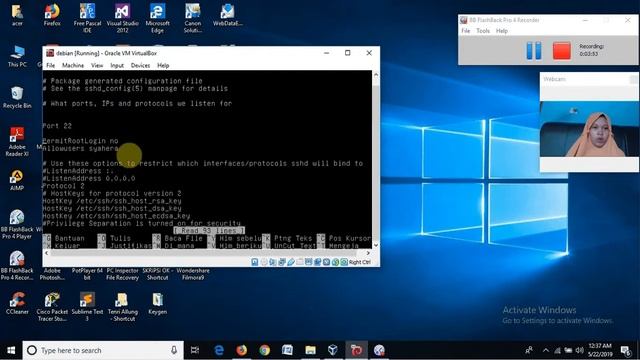Open File Explorer from the taskbar
This screenshot has width=640, height=360.
coord(310,350)
